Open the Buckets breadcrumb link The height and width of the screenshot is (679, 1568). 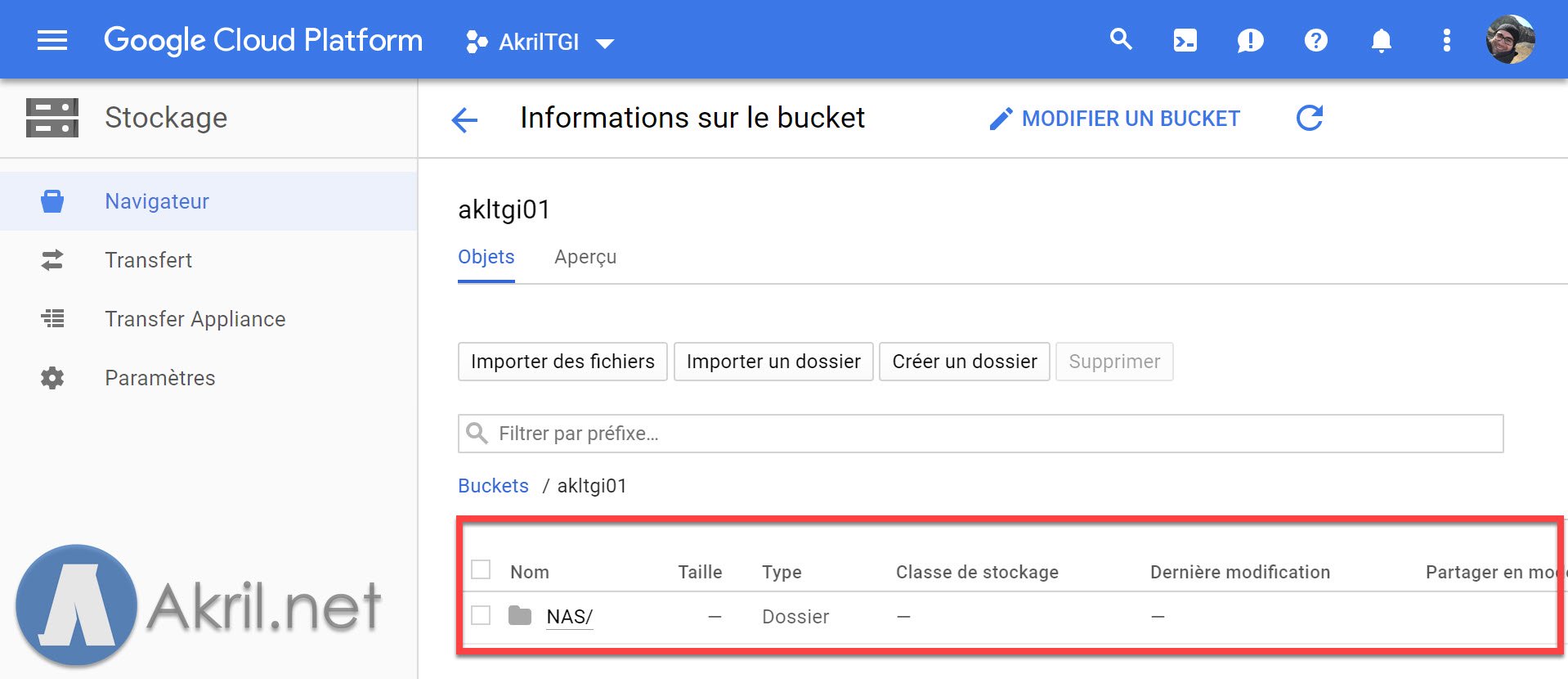(493, 486)
